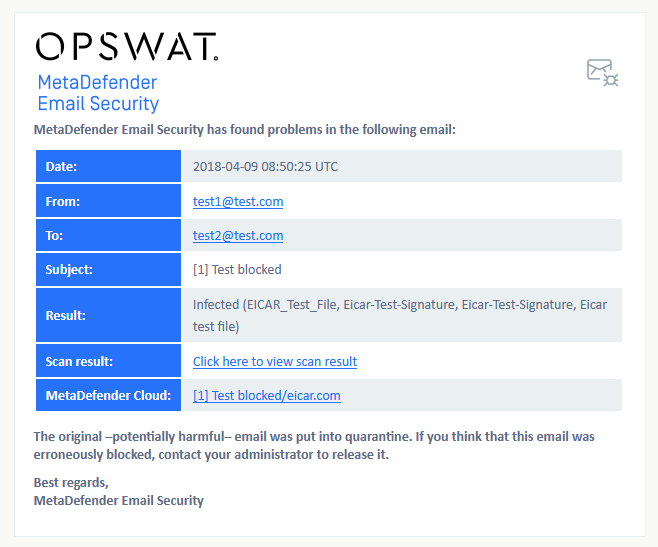Click the date value 2018-04-09 08:50:25 UTC
Screen dimensions: 658x547
265,167
